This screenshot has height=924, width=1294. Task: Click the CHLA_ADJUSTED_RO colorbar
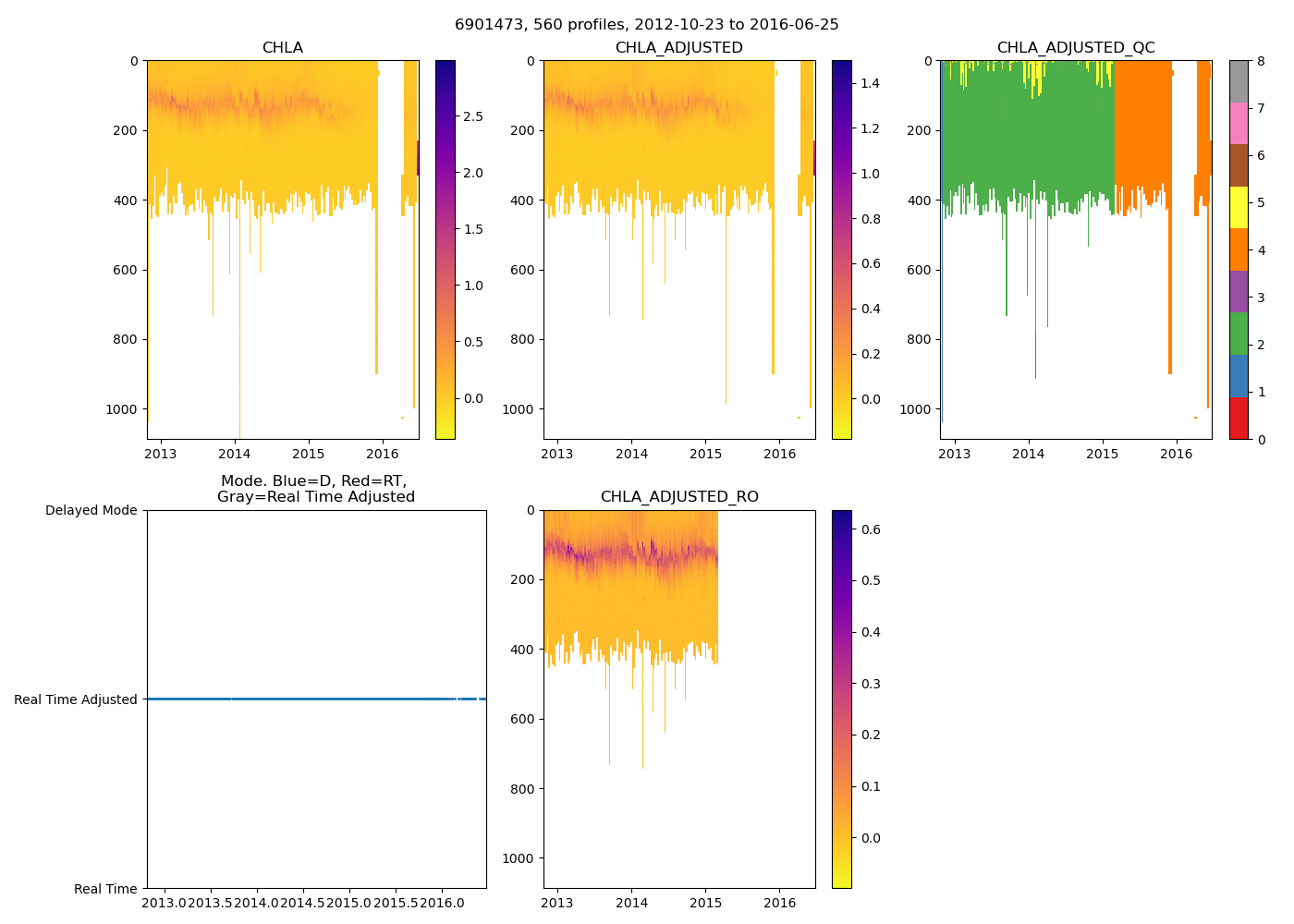point(841,699)
